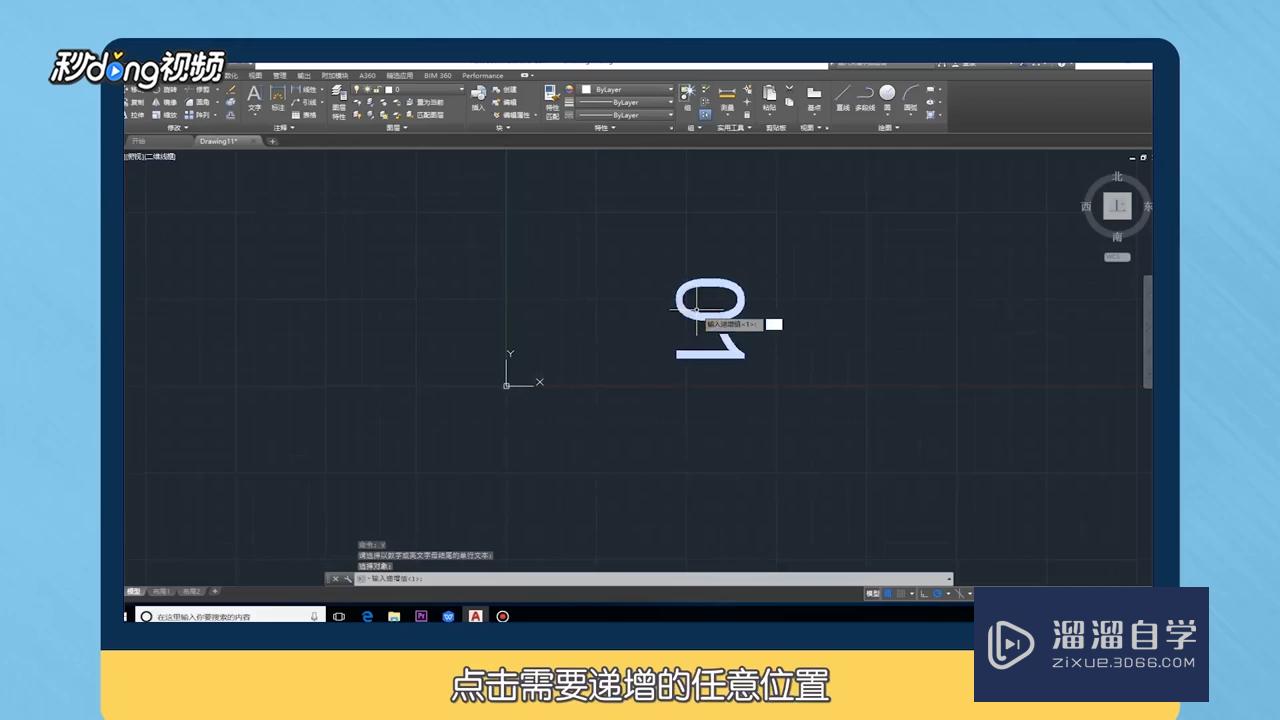Open File Explorer from the taskbar
1280x720 pixels.
coord(394,617)
